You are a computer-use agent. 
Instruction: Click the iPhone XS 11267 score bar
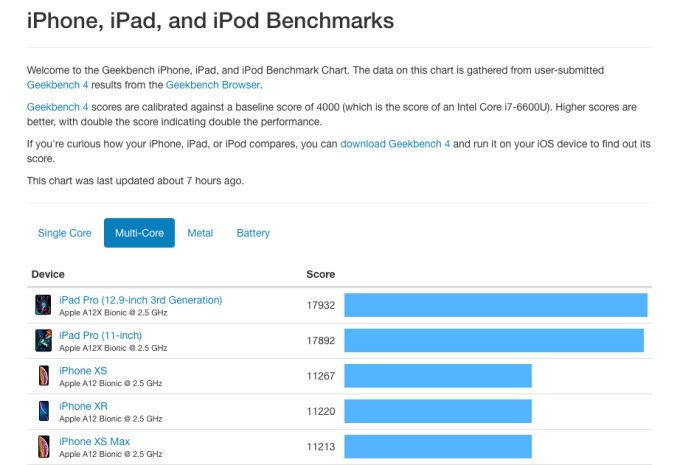pos(437,376)
